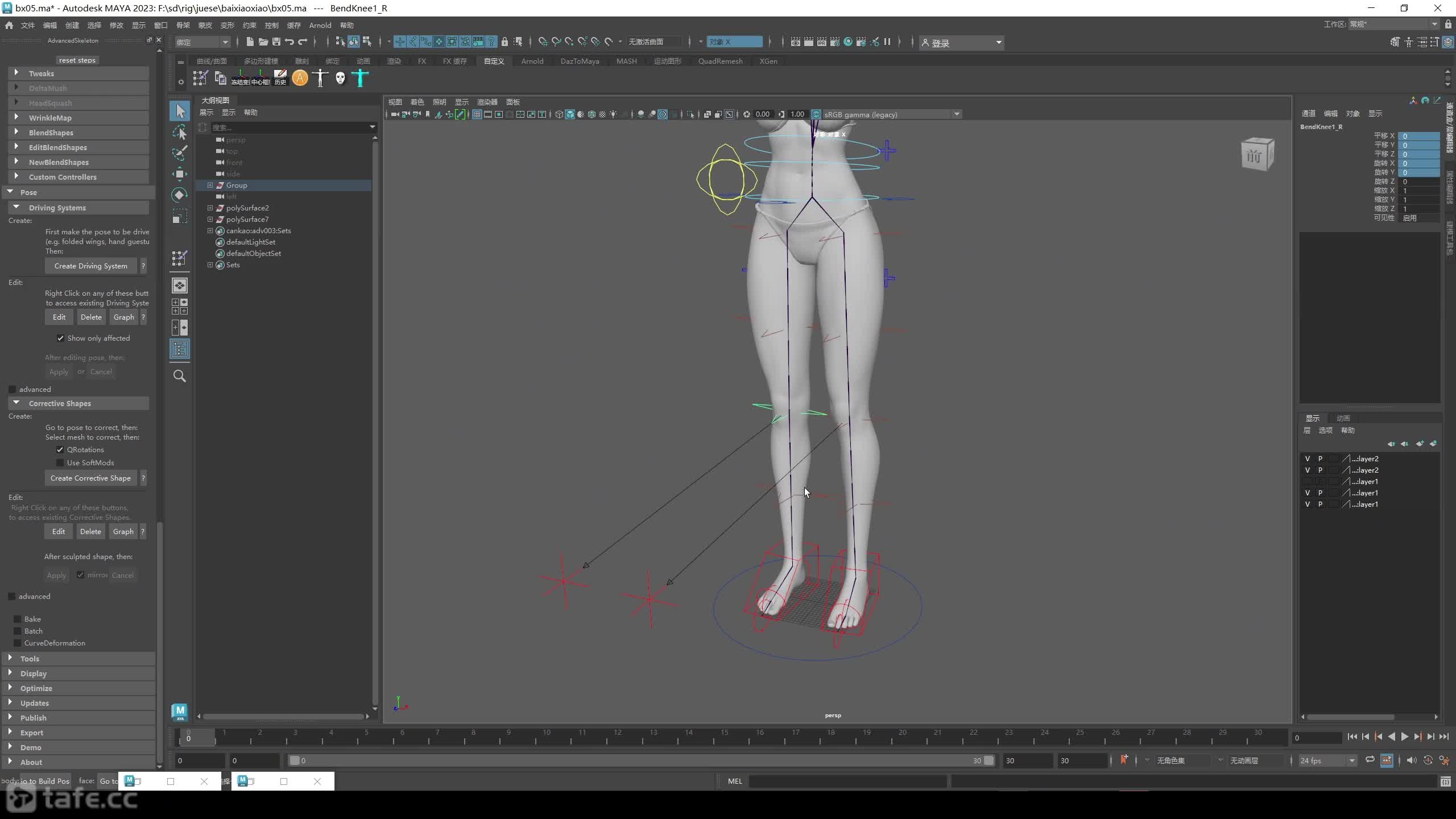The image size is (1456, 819).
Task: Click Create Corrective Shape button
Action: pos(90,478)
